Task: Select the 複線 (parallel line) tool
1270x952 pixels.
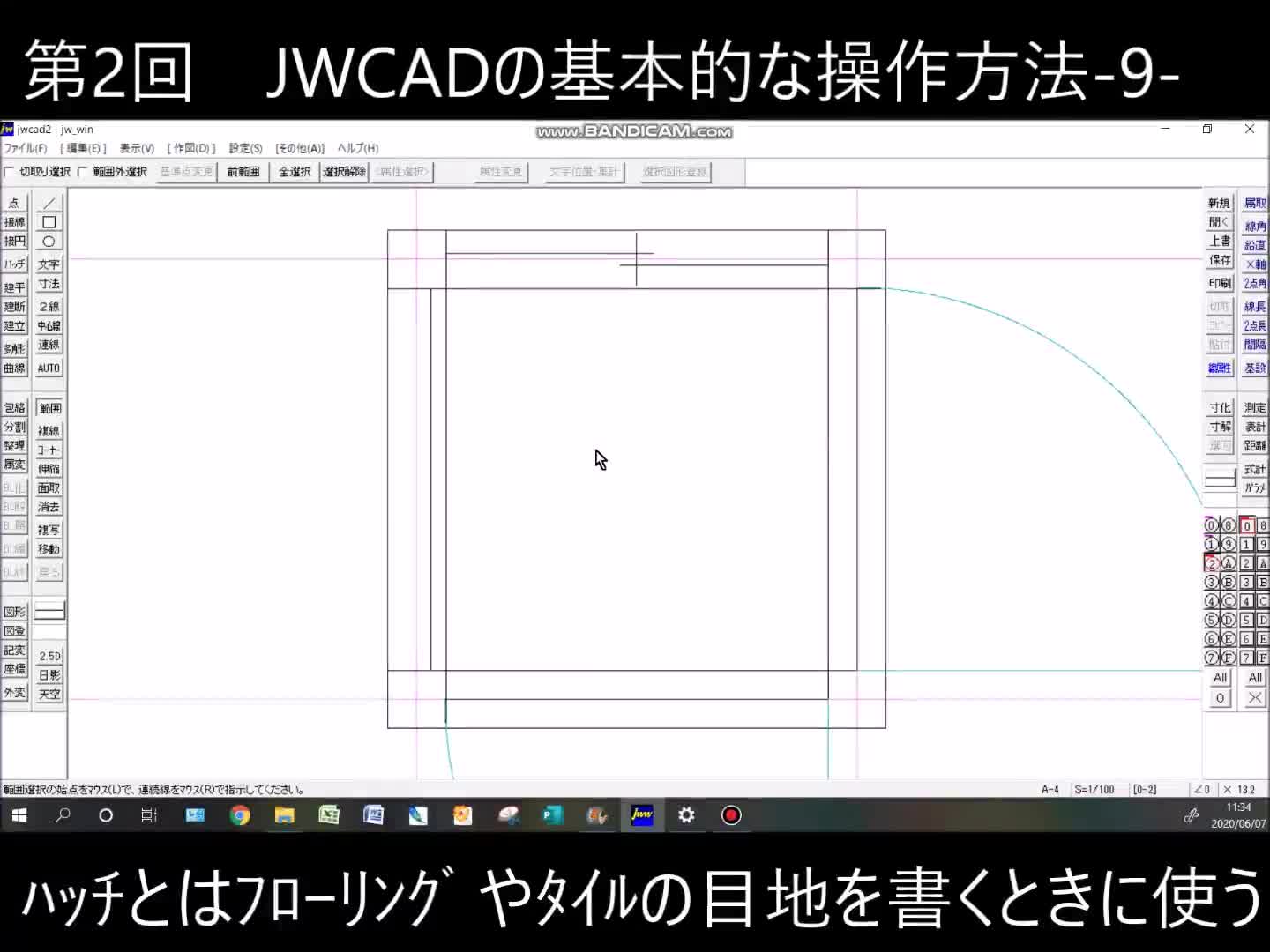Action: 49,430
